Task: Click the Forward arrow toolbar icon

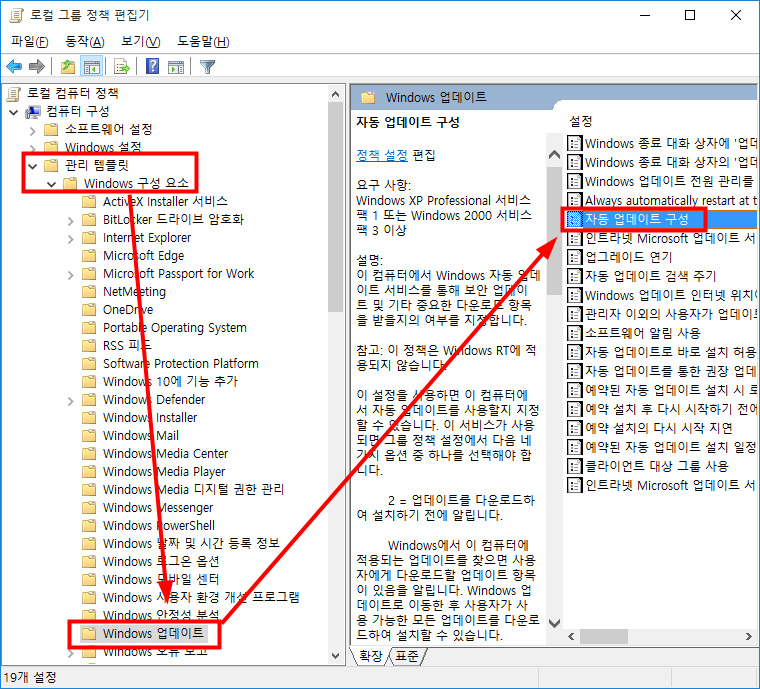Action: tap(37, 67)
